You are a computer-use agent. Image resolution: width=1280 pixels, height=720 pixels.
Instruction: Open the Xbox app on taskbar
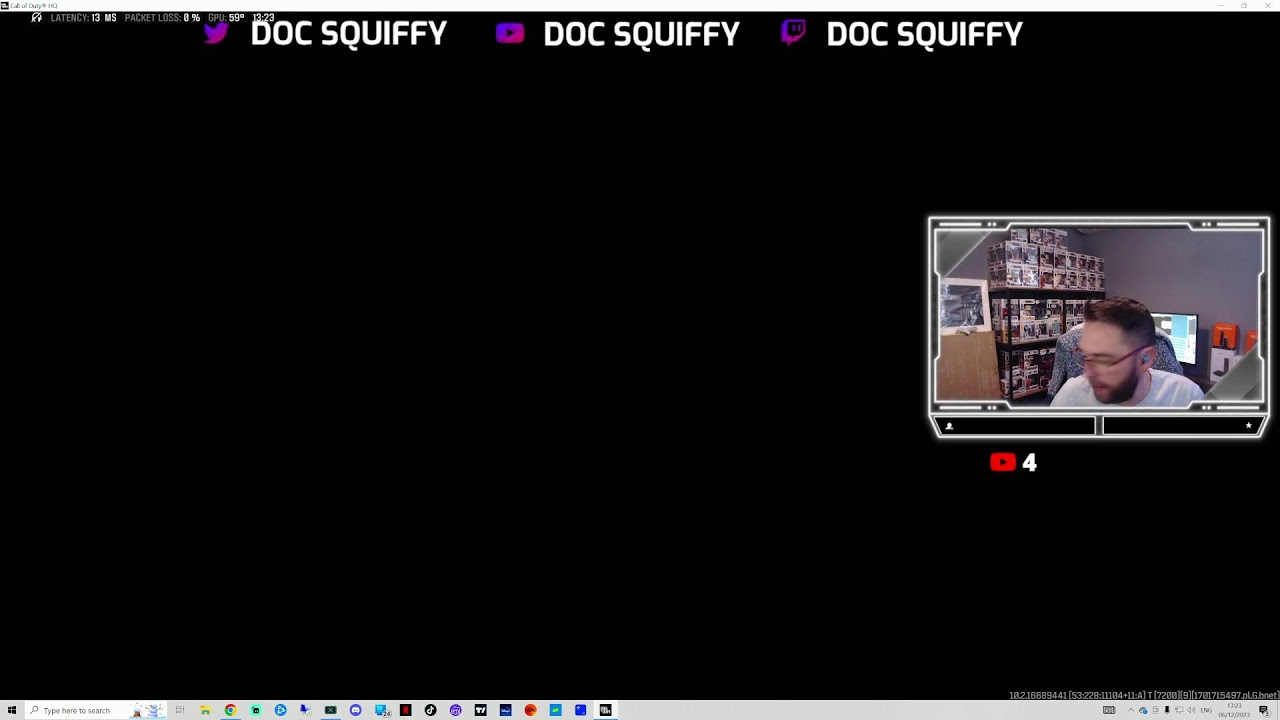pos(330,710)
